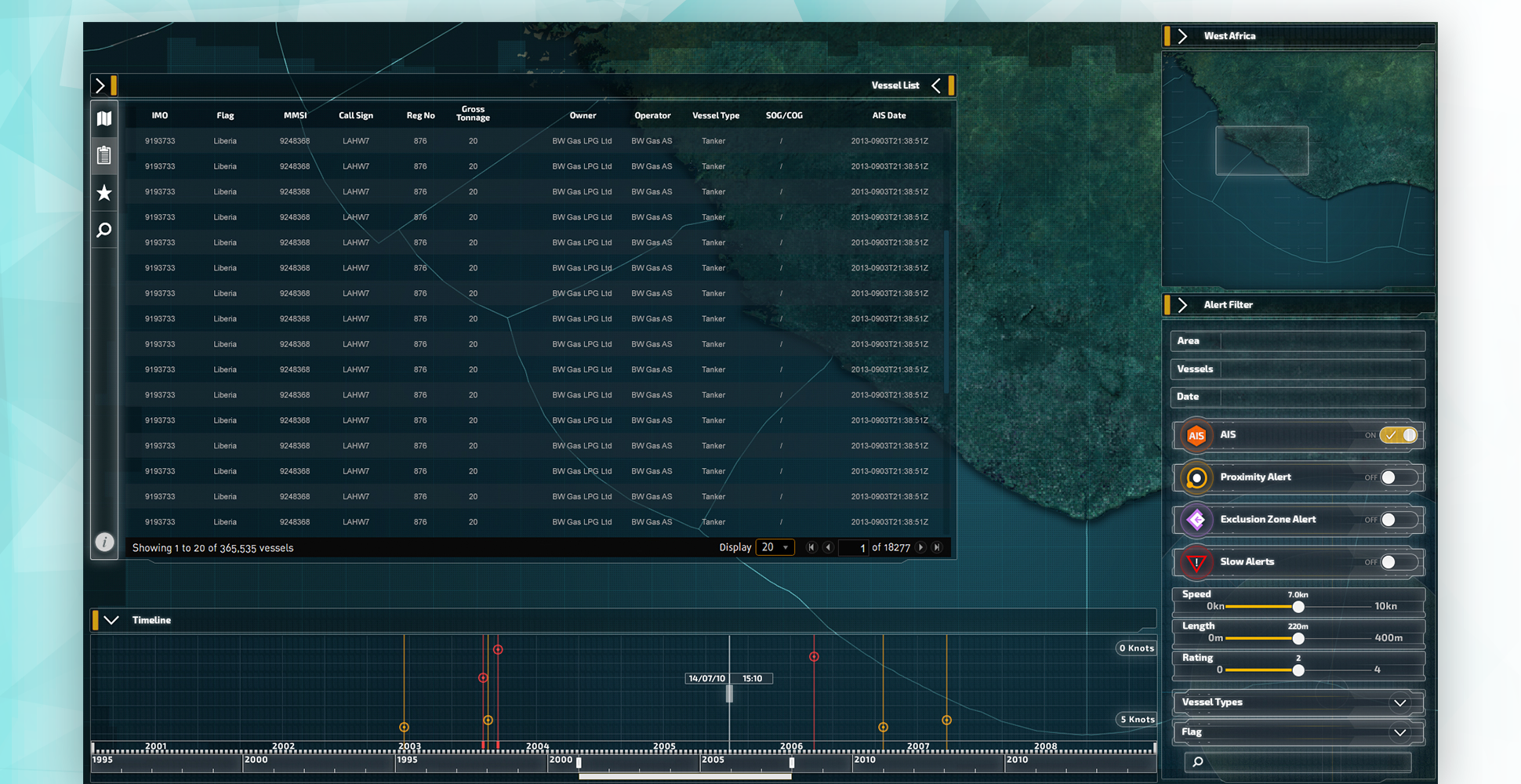Sort by the AIS Date column header
Image resolution: width=1521 pixels, height=784 pixels.
[x=888, y=115]
